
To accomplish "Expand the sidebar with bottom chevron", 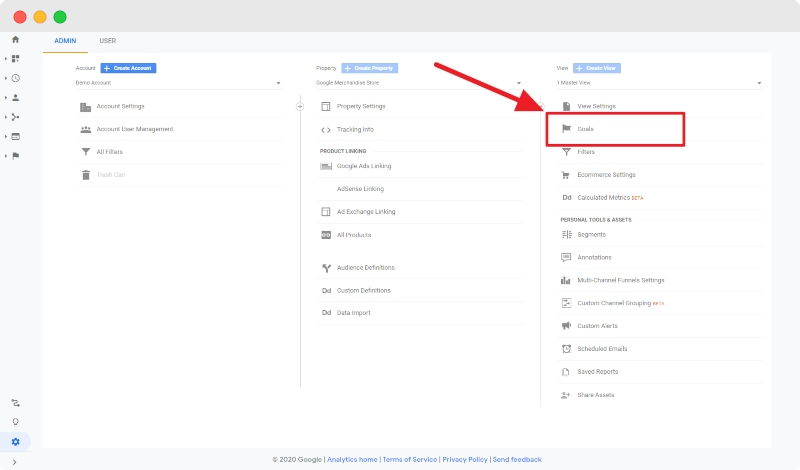I will tap(15, 462).
